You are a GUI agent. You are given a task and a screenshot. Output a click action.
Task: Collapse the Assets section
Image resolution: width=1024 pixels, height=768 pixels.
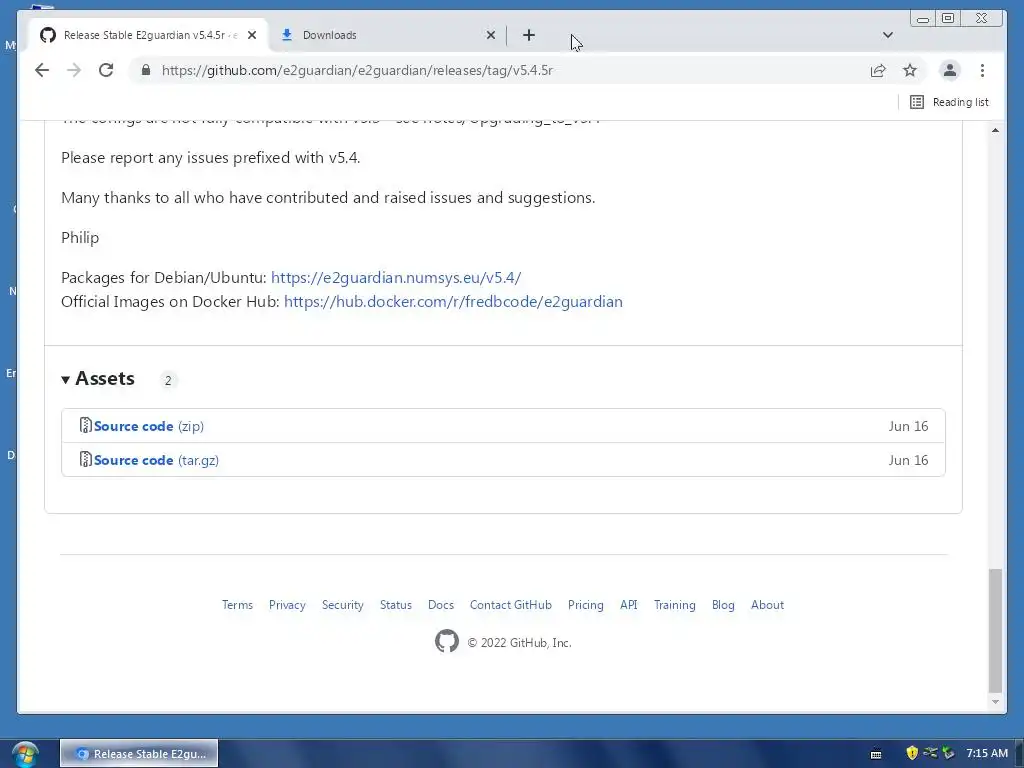click(98, 379)
